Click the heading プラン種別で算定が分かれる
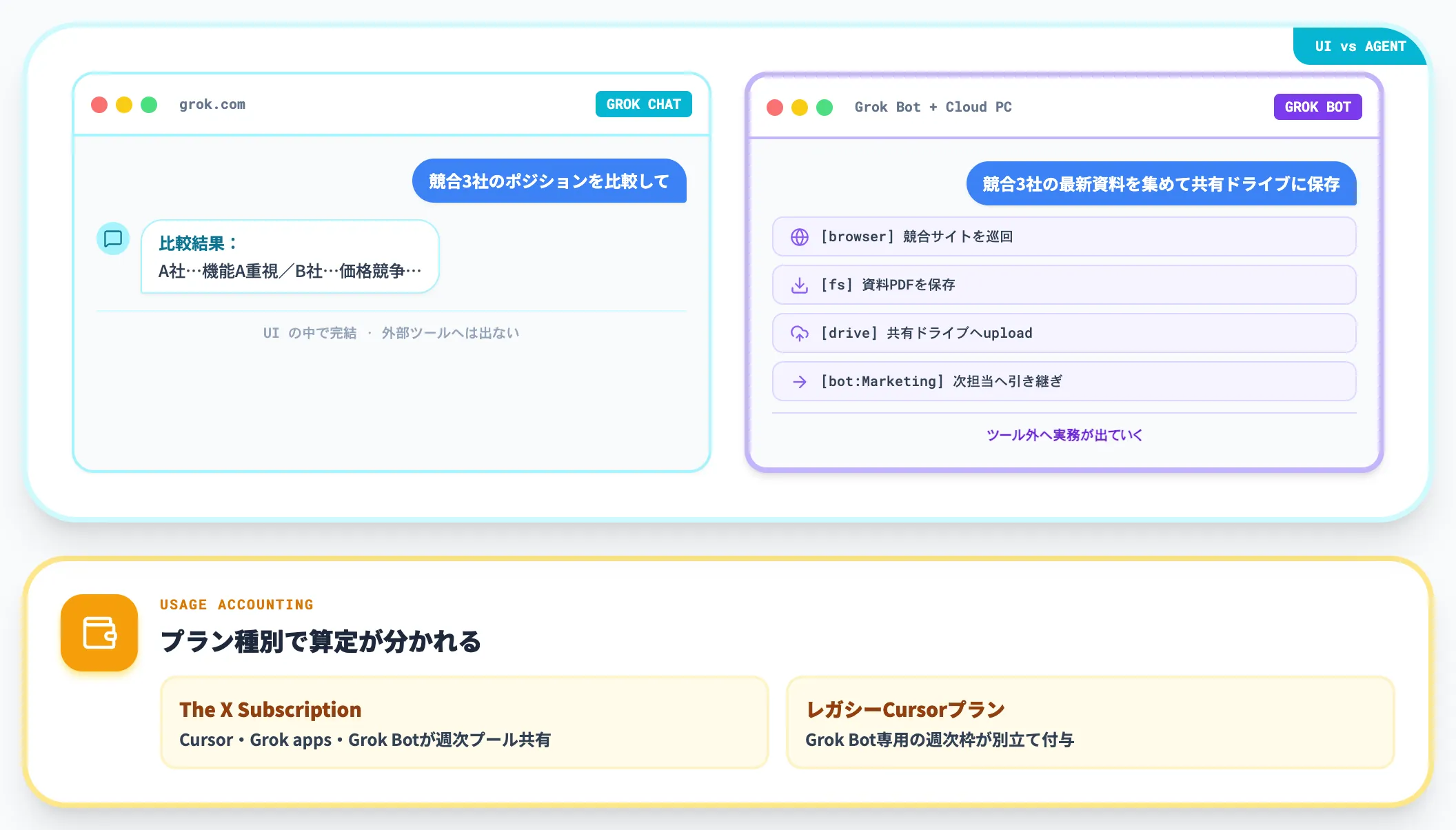The width and height of the screenshot is (1456, 830). [321, 641]
